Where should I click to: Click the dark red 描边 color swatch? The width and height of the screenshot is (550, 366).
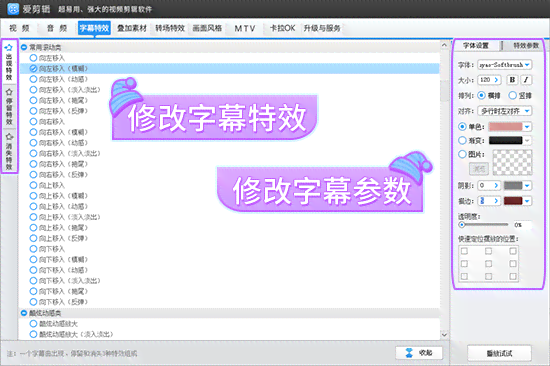tap(513, 201)
